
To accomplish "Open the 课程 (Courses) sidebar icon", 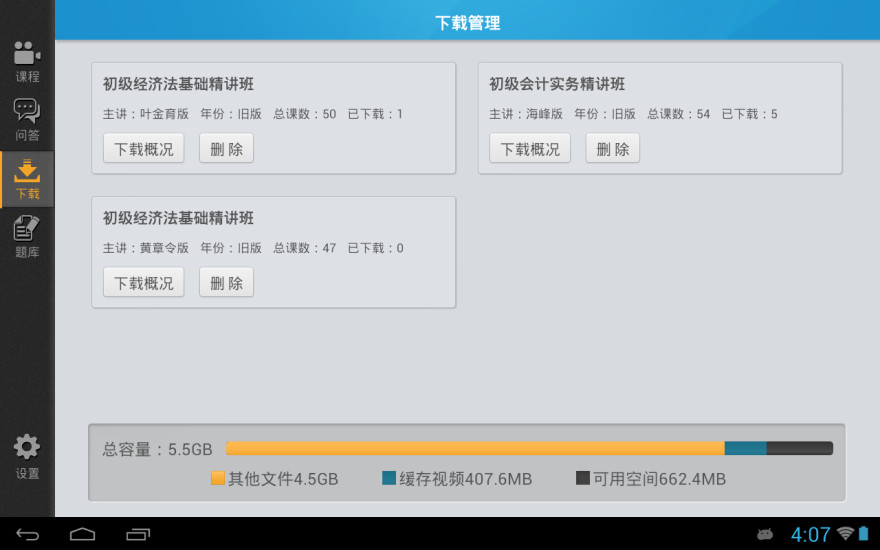I will pyautogui.click(x=27, y=61).
